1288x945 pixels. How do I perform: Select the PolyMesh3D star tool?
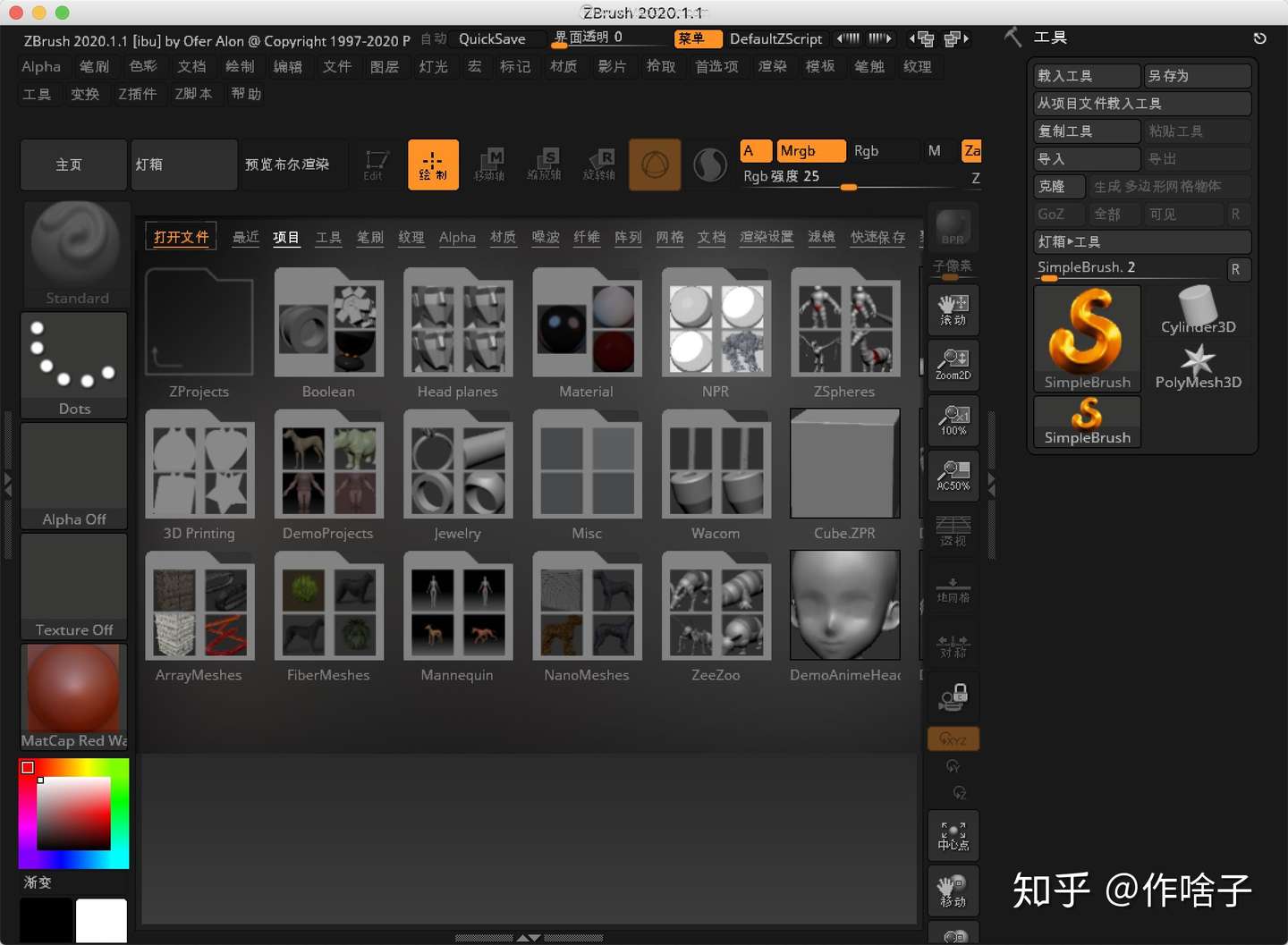point(1199,367)
